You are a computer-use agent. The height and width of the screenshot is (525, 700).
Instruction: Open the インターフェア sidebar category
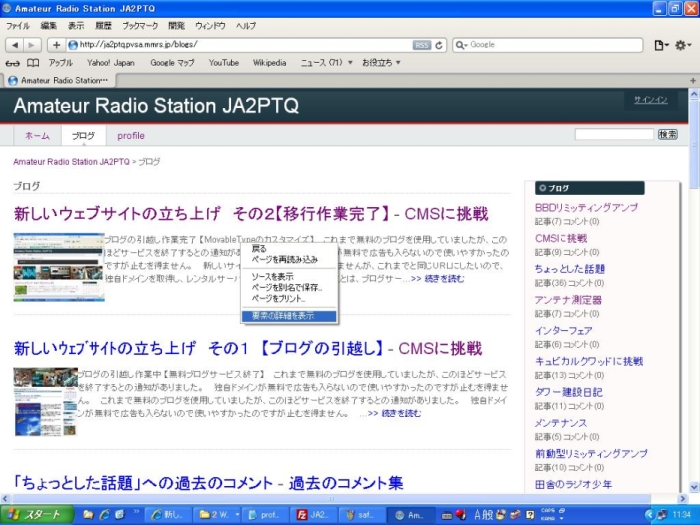(563, 331)
